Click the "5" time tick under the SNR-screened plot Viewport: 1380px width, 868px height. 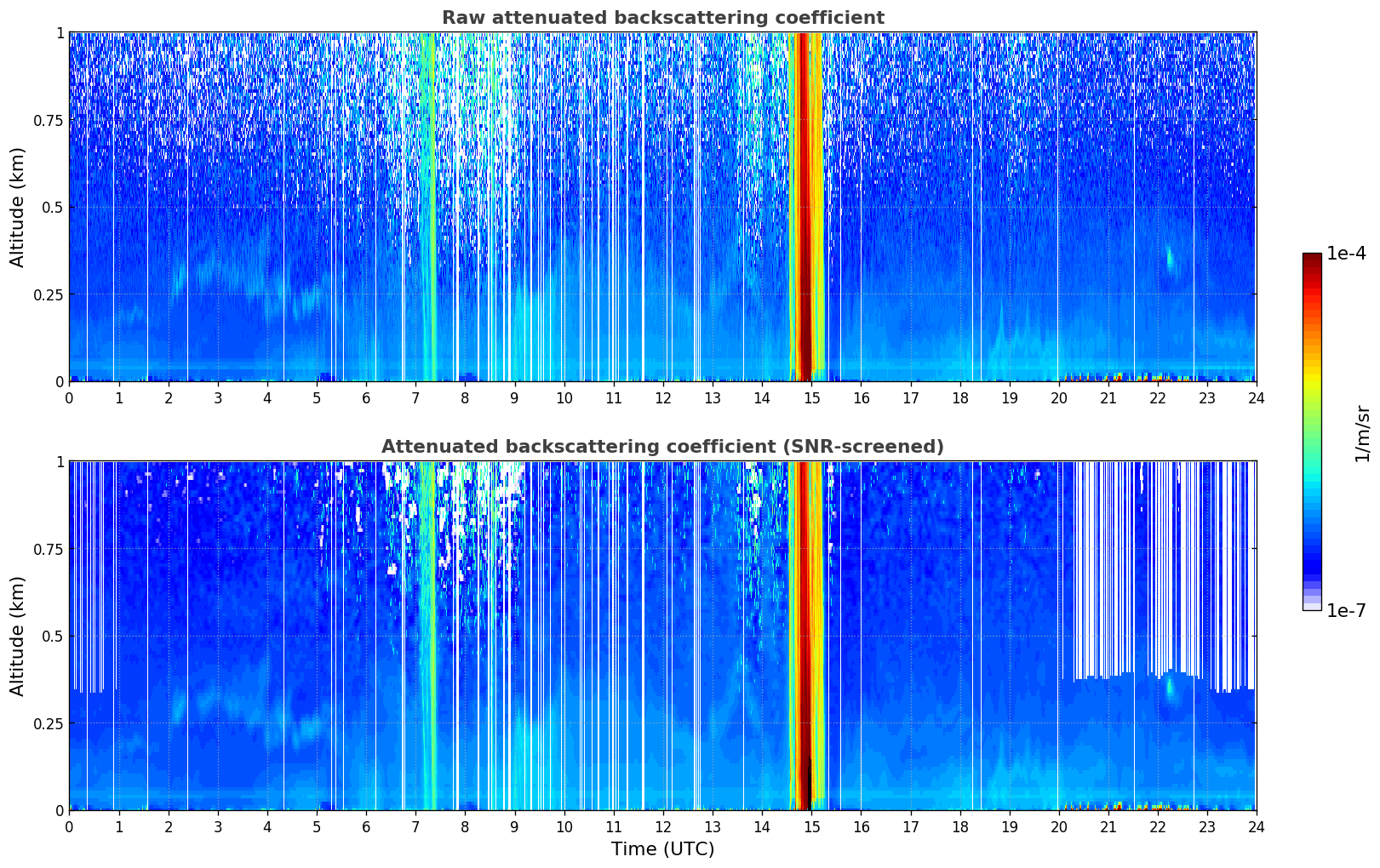click(317, 827)
